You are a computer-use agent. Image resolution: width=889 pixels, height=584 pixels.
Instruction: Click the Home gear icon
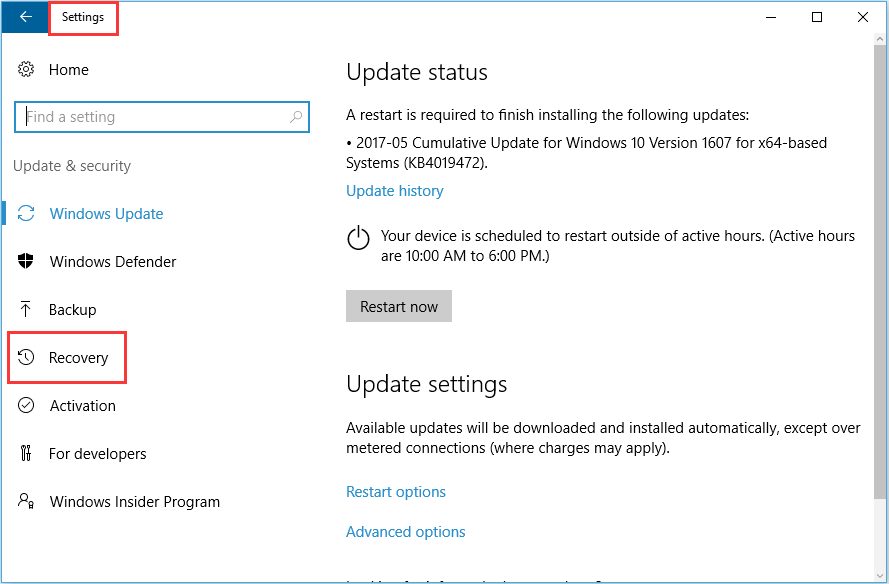[26, 69]
